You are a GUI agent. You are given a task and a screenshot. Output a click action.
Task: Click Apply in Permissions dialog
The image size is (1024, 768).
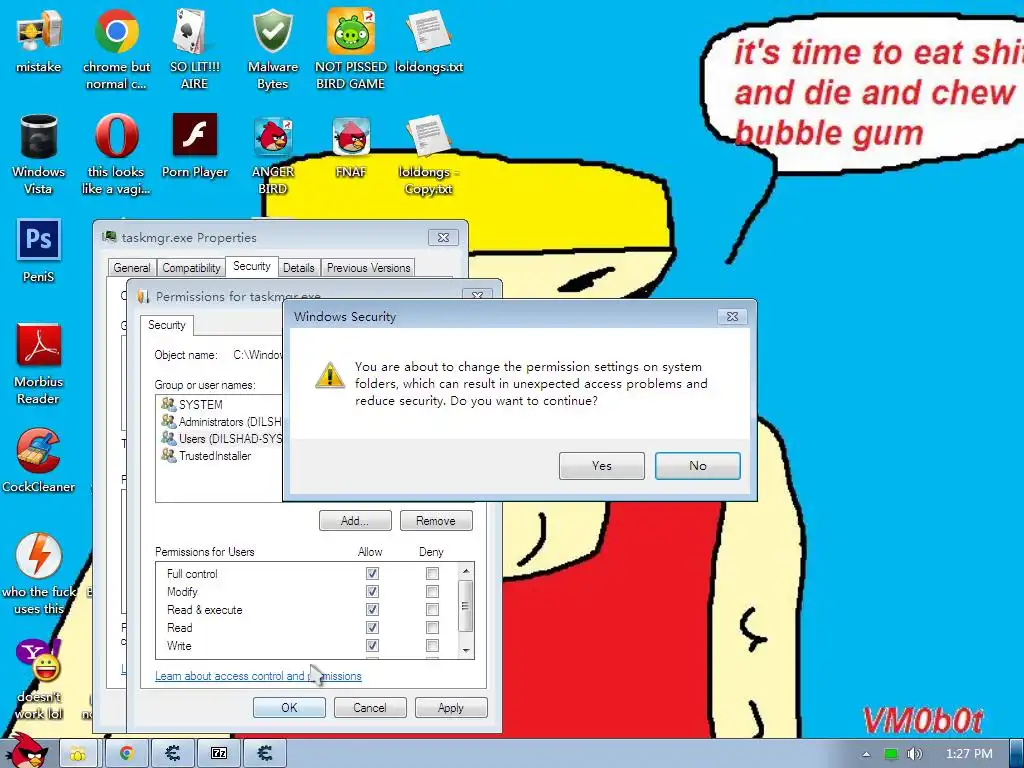(x=451, y=708)
